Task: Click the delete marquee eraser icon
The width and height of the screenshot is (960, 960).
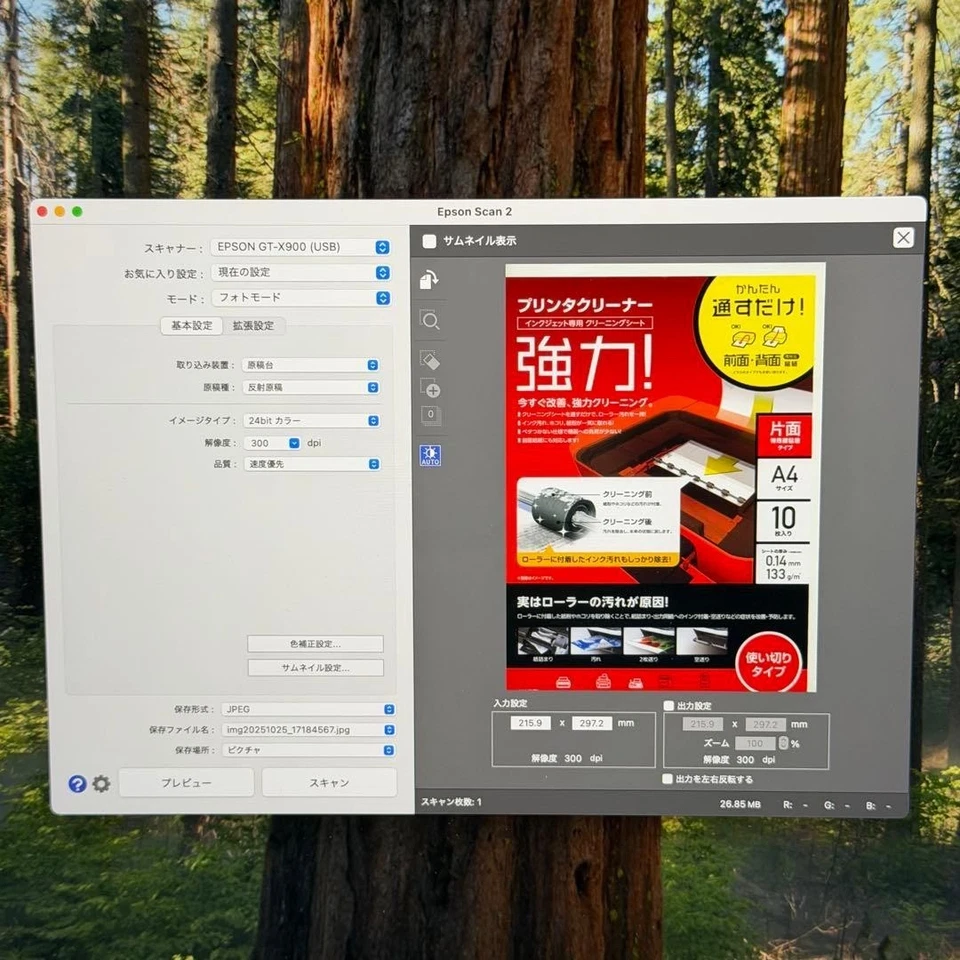Action: pos(430,360)
